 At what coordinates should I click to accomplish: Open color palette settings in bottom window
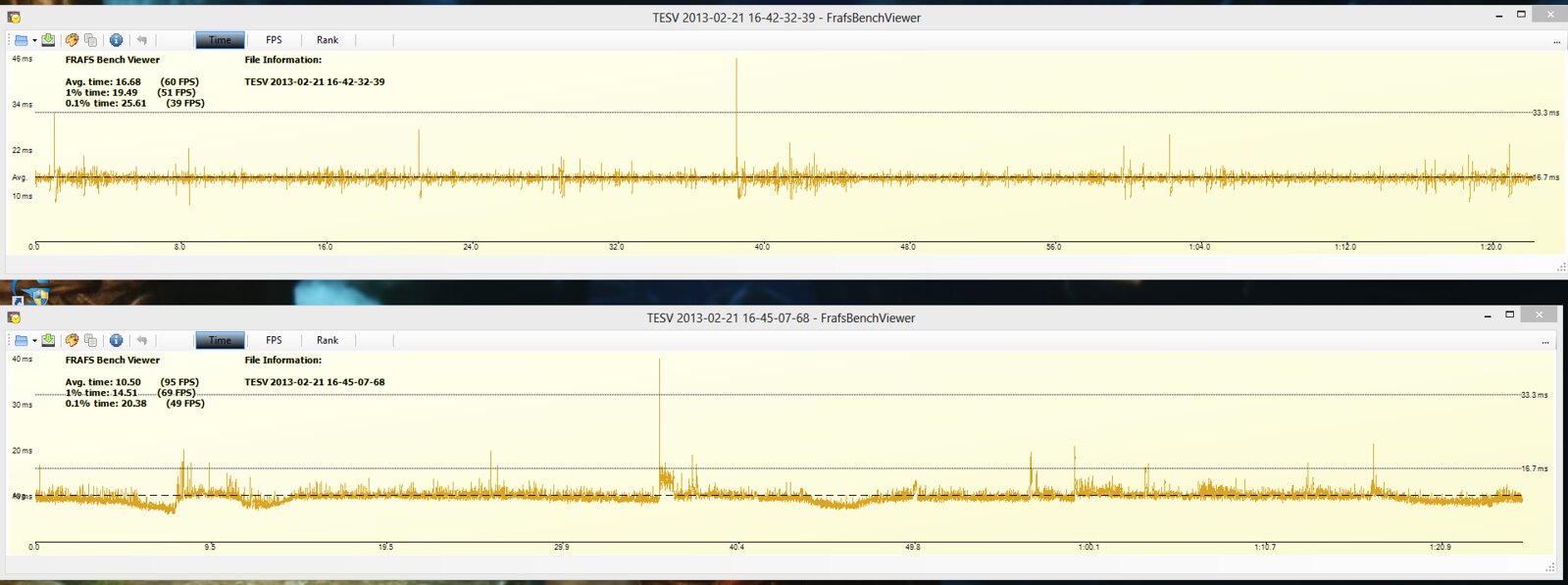tap(72, 340)
